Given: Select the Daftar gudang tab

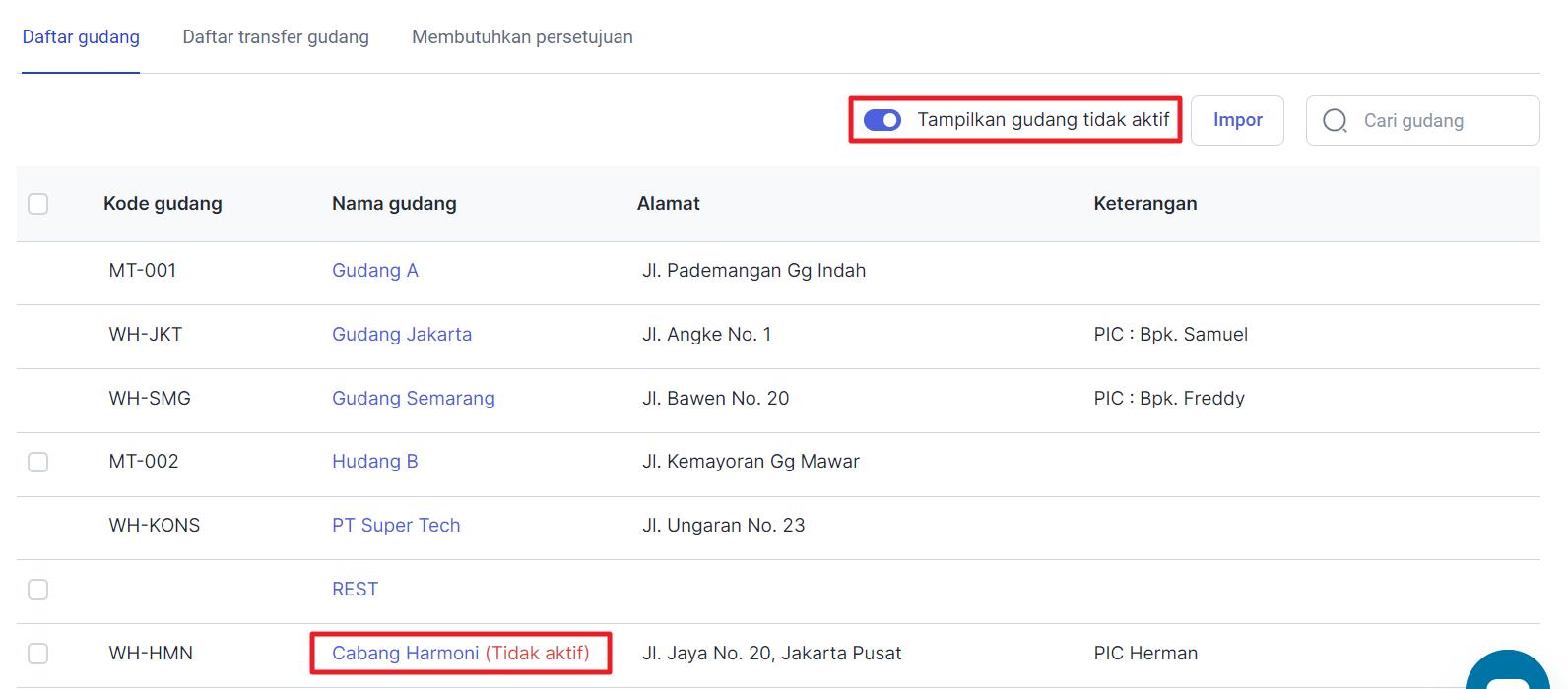Looking at the screenshot, I should click(81, 37).
